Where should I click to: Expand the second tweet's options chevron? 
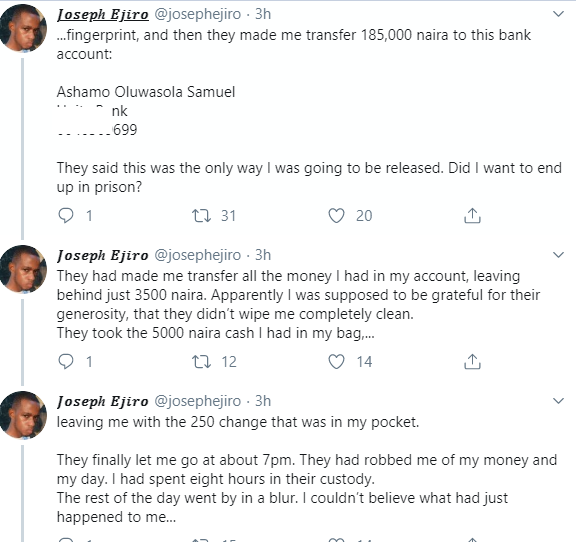pyautogui.click(x=558, y=255)
